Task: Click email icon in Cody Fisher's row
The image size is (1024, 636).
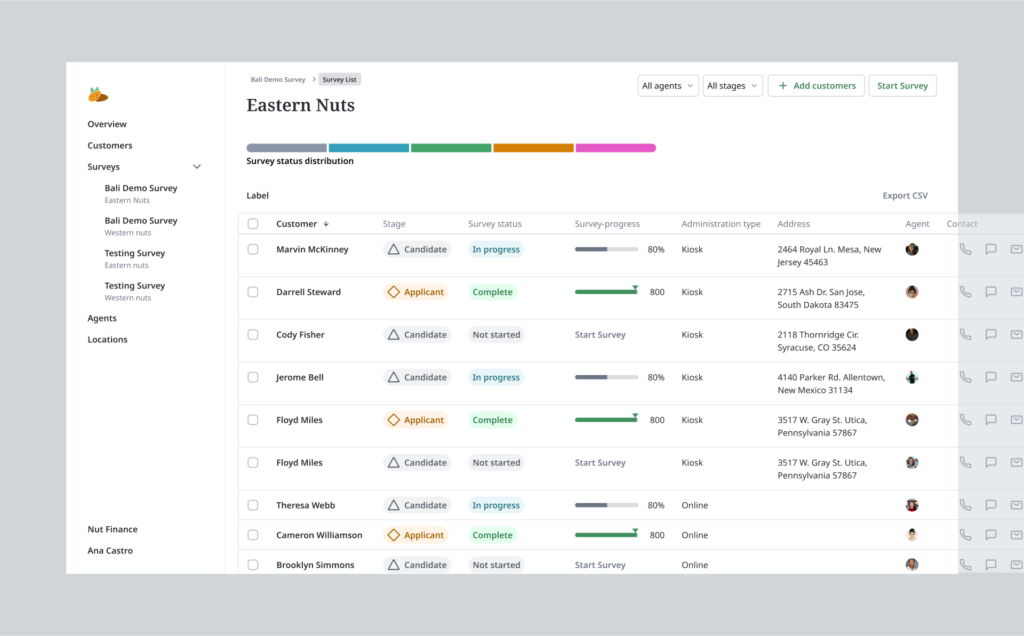Action: 1016,335
